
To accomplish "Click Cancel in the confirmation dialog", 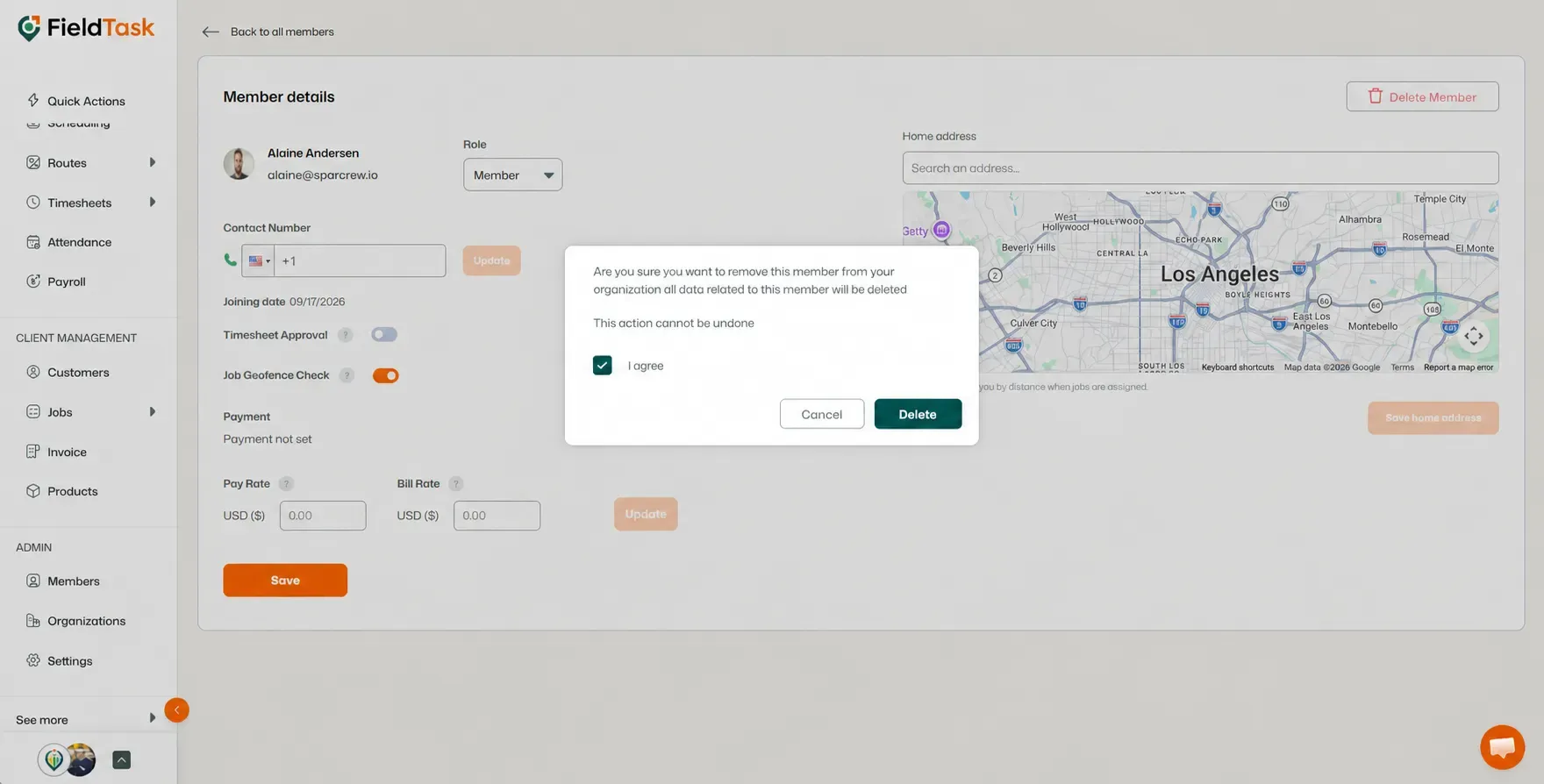I will pos(821,414).
